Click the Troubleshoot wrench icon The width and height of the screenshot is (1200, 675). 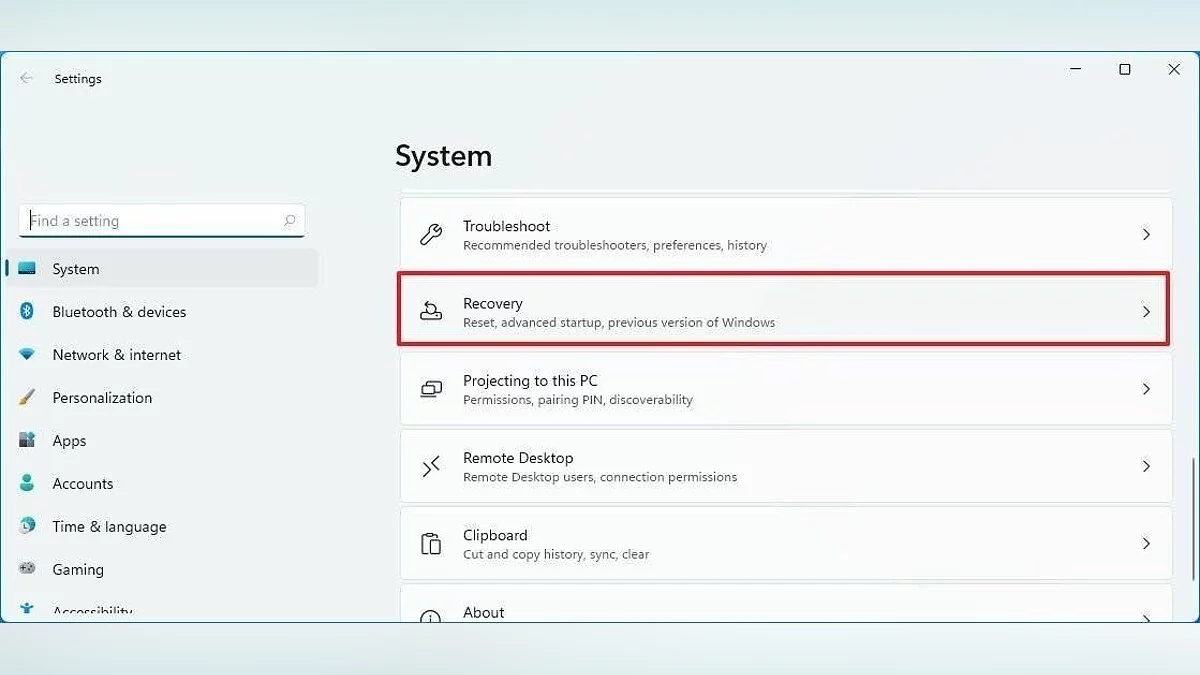(431, 235)
